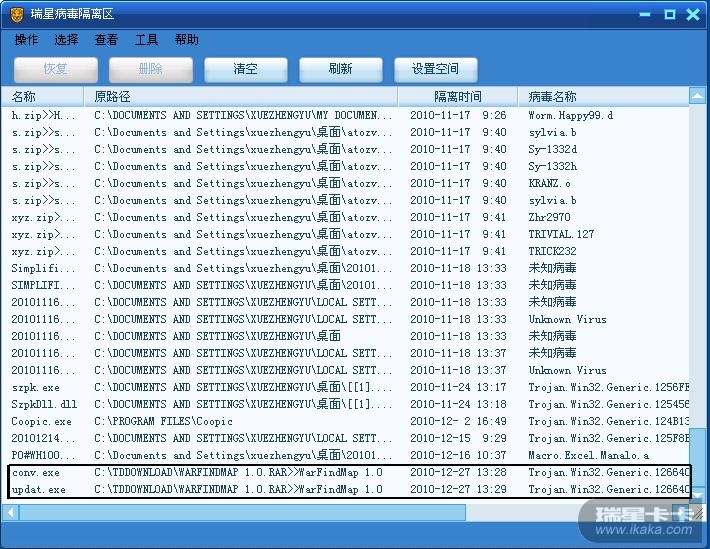Sort list by 病毒名称 column header

pos(603,96)
